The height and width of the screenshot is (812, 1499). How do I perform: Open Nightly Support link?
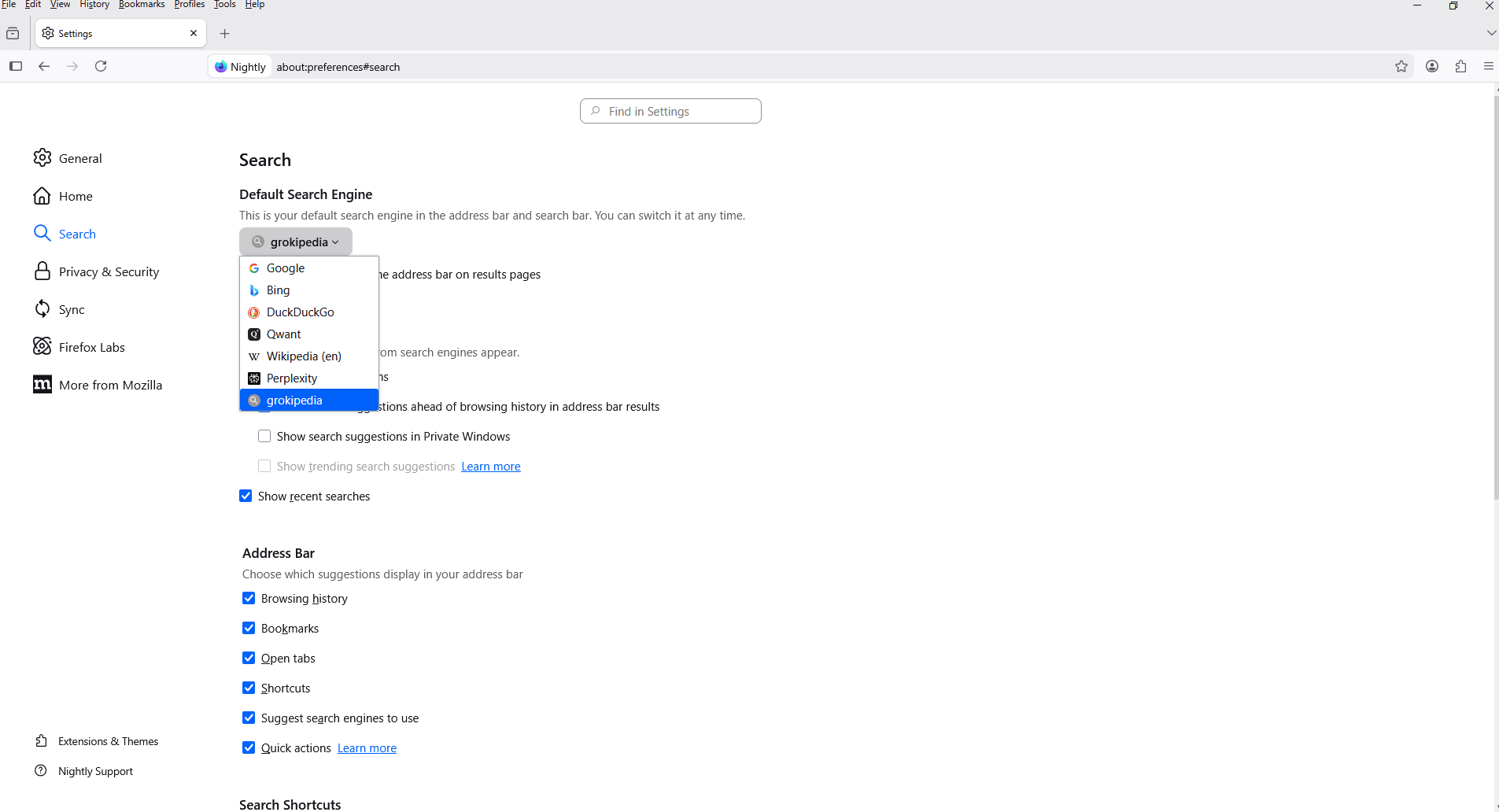[x=84, y=771]
